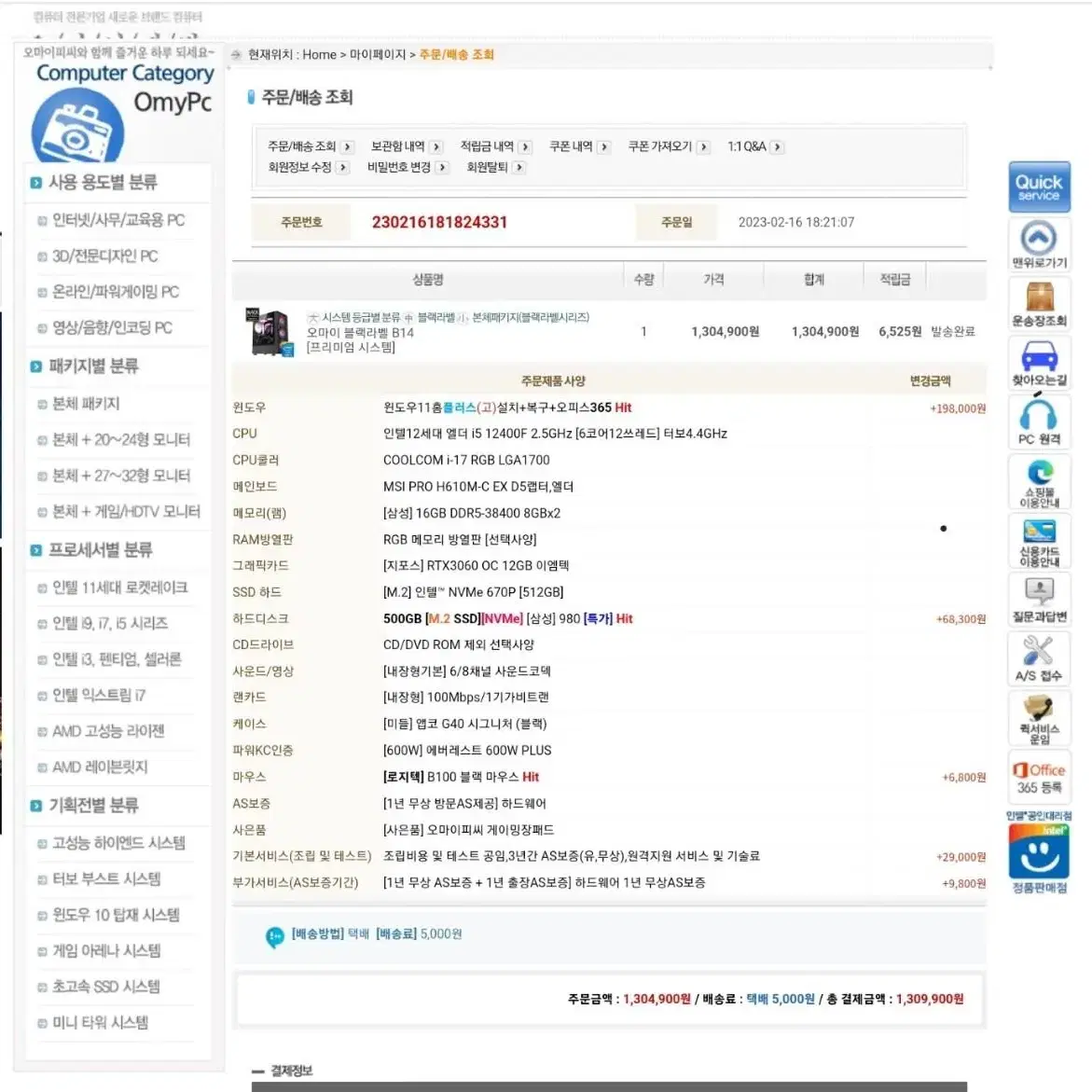Click the Intel 정품판매점 badge

1039,852
